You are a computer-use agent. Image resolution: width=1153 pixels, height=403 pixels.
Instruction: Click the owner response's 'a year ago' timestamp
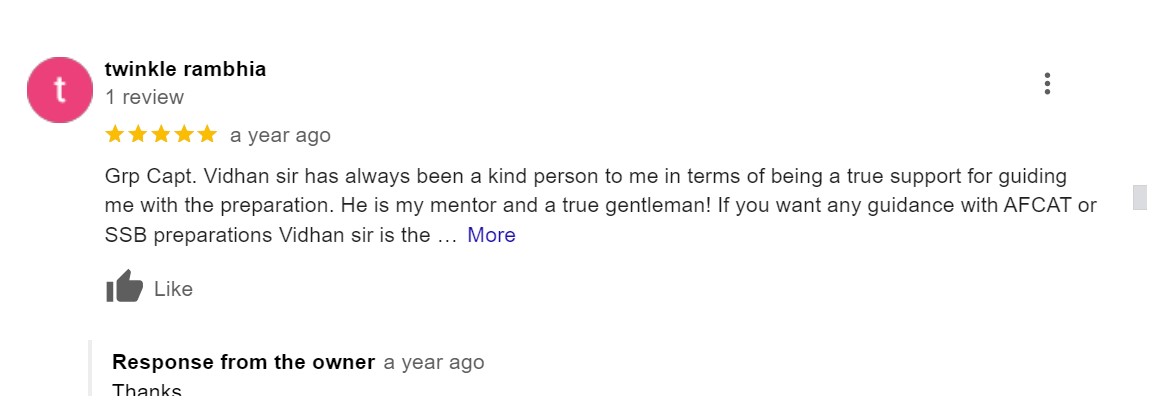[x=434, y=362]
